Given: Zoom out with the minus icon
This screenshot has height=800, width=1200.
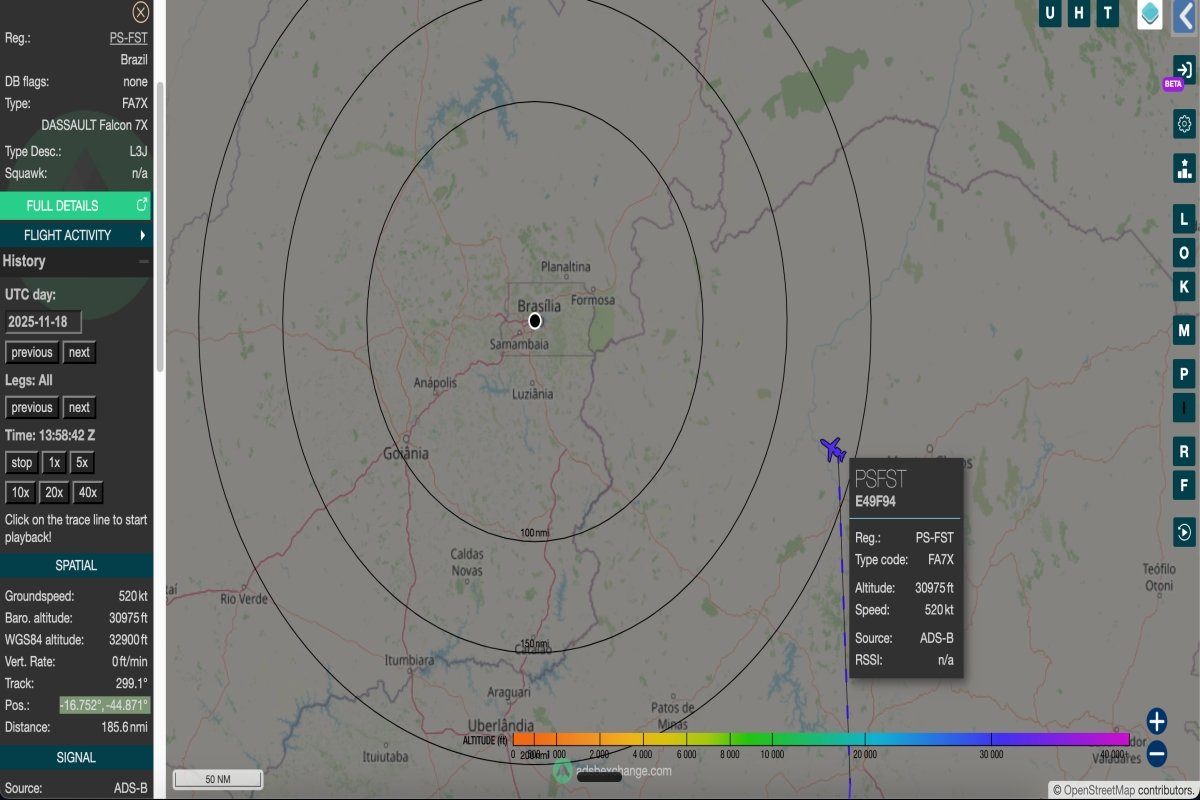Looking at the screenshot, I should click(x=1157, y=753).
